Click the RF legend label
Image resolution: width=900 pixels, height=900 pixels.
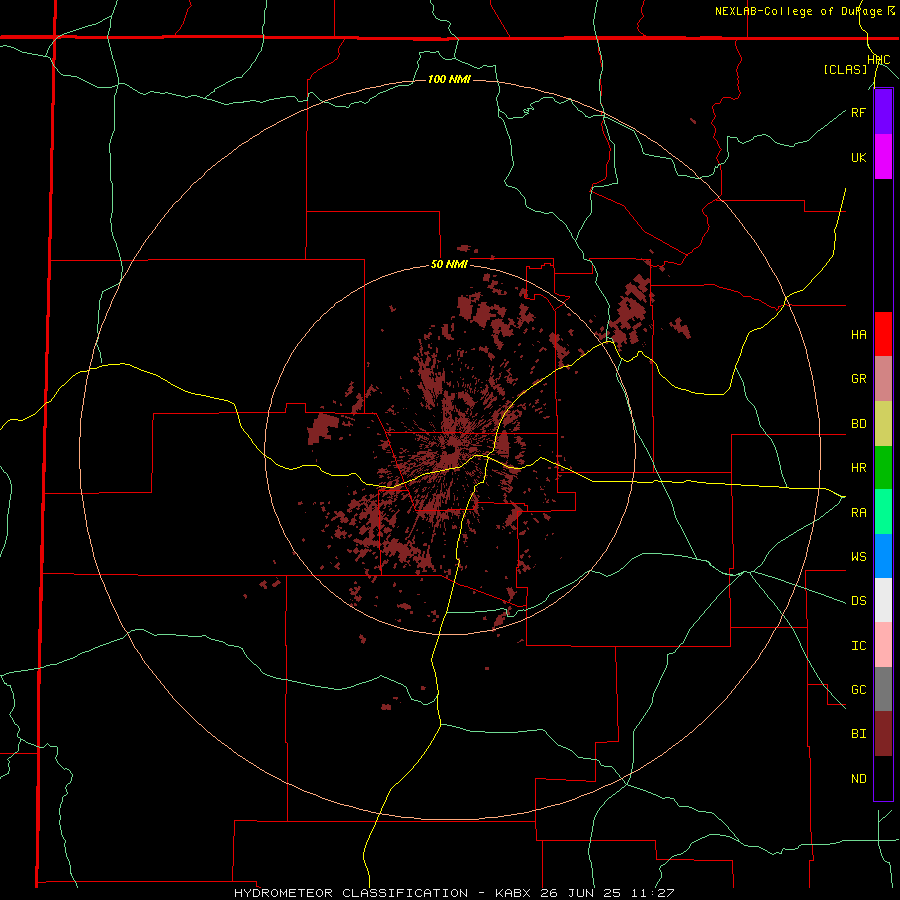click(x=858, y=112)
